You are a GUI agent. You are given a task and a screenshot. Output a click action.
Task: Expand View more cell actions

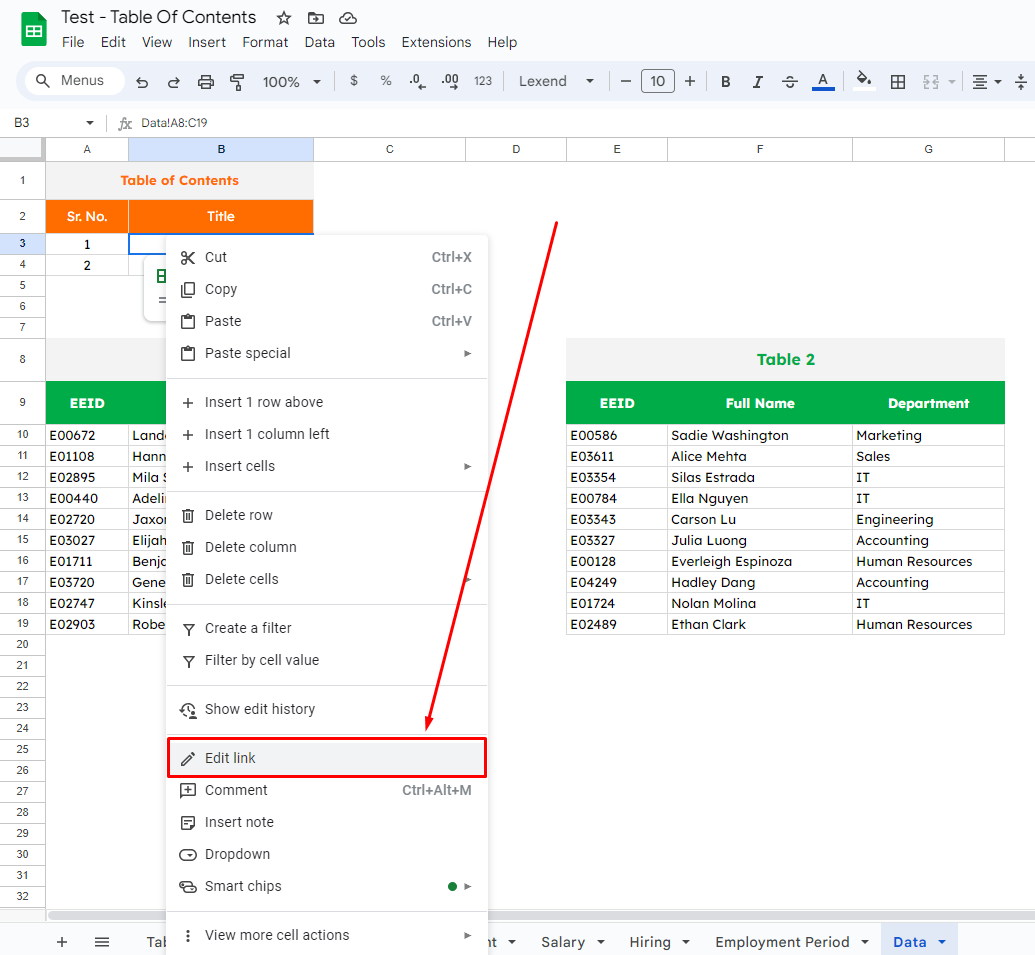[x=327, y=935]
